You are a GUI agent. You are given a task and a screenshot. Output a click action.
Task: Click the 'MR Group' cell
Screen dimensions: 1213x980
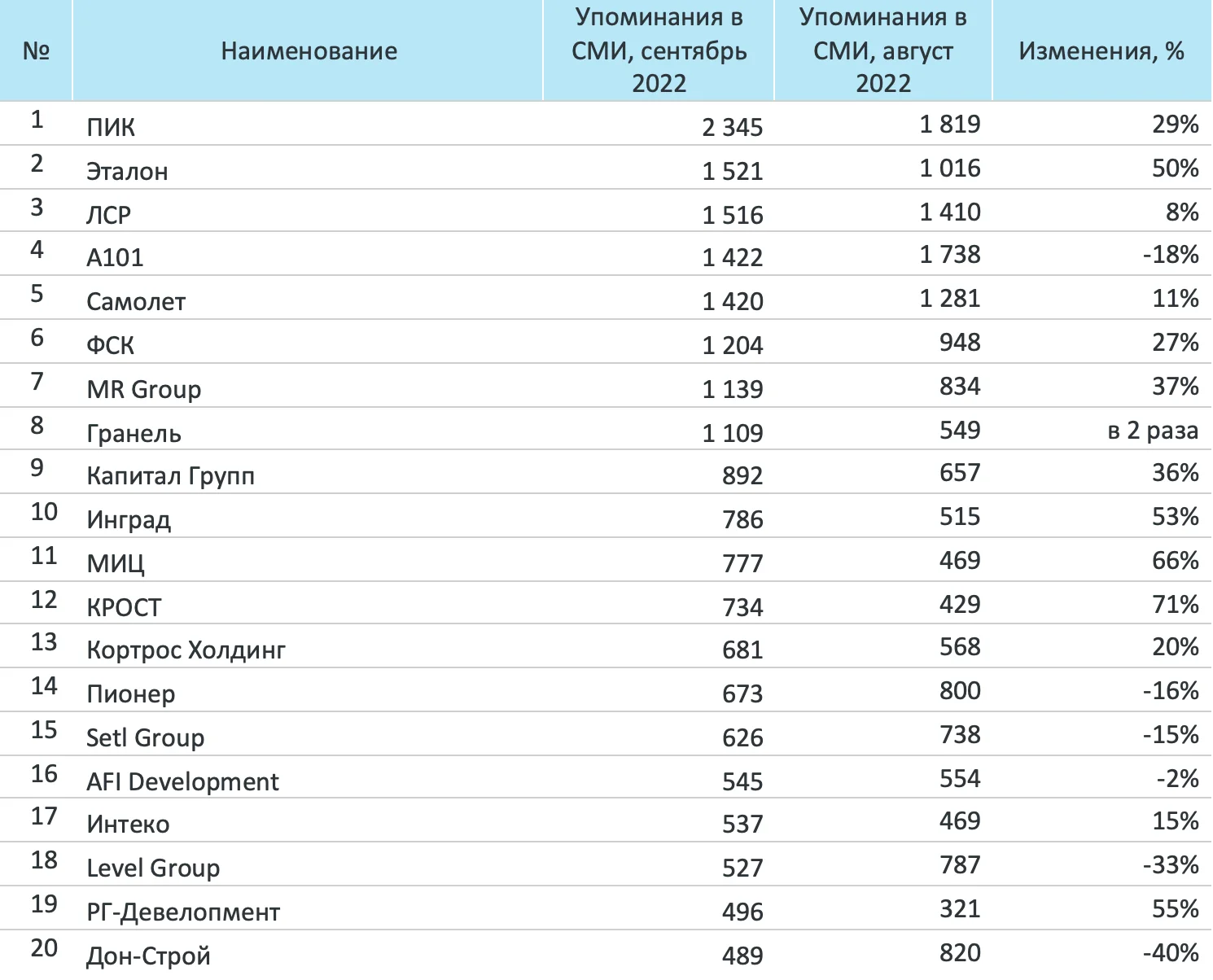(143, 389)
